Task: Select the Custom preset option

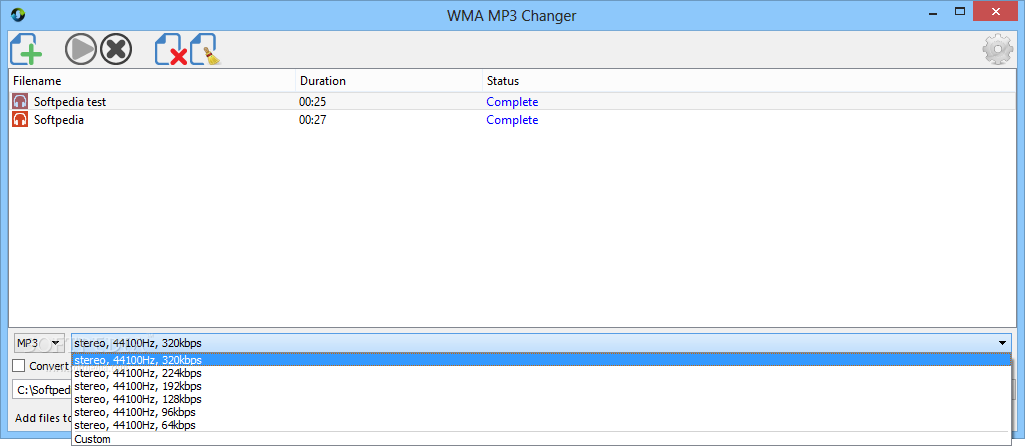Action: tap(541, 439)
